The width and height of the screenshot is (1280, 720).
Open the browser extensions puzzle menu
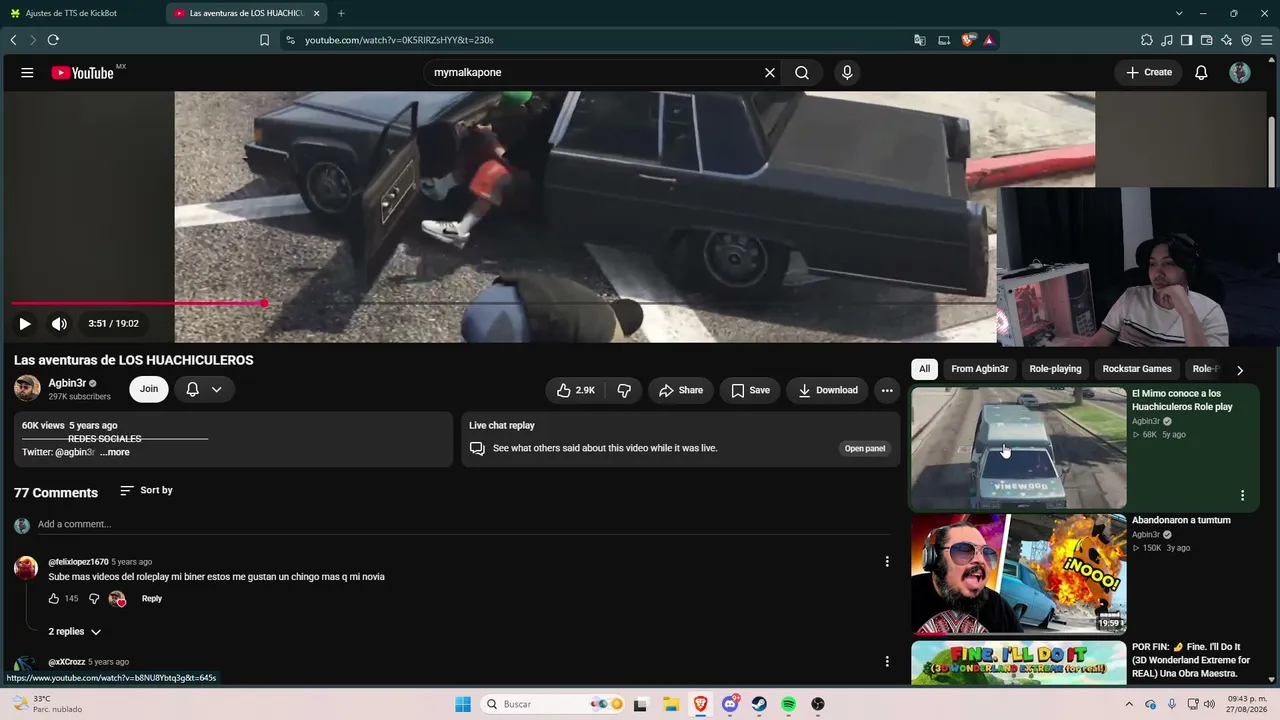(x=1147, y=40)
